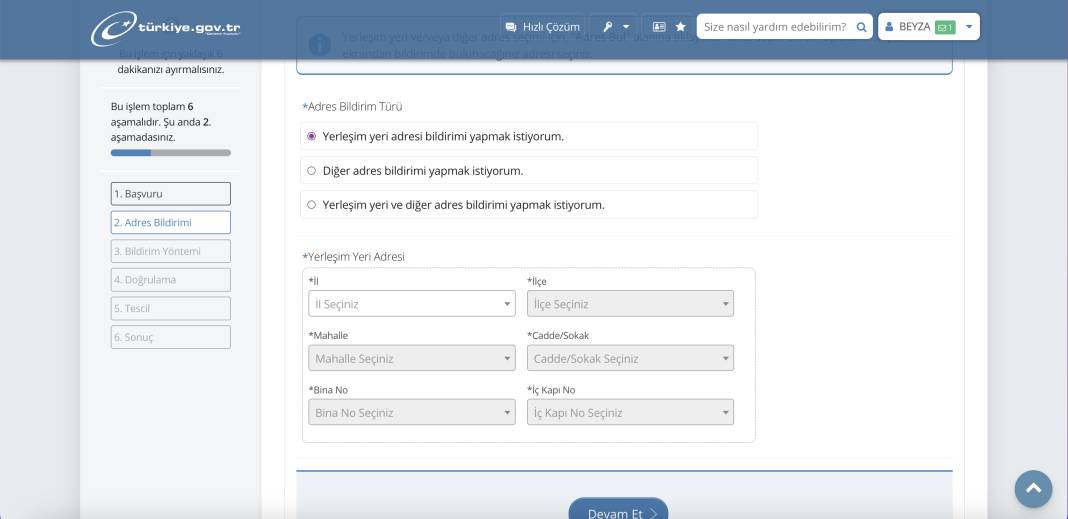Click the scroll-to-top arrow button
1068x519 pixels.
pos(1033,488)
